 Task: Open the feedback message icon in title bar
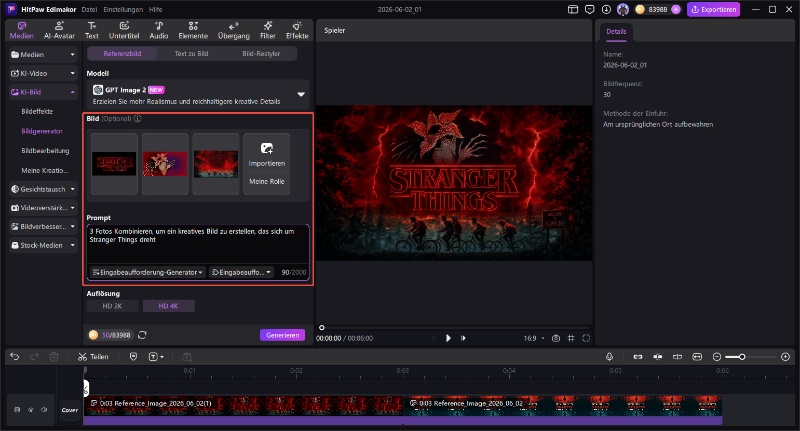(x=590, y=9)
